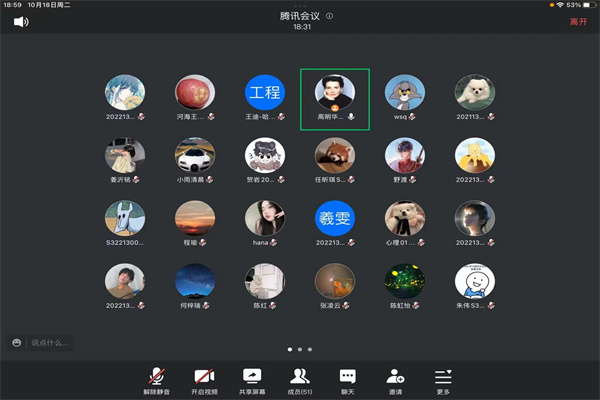Tap the blue 工程 avatar tile
The height and width of the screenshot is (400, 600).
point(265,93)
